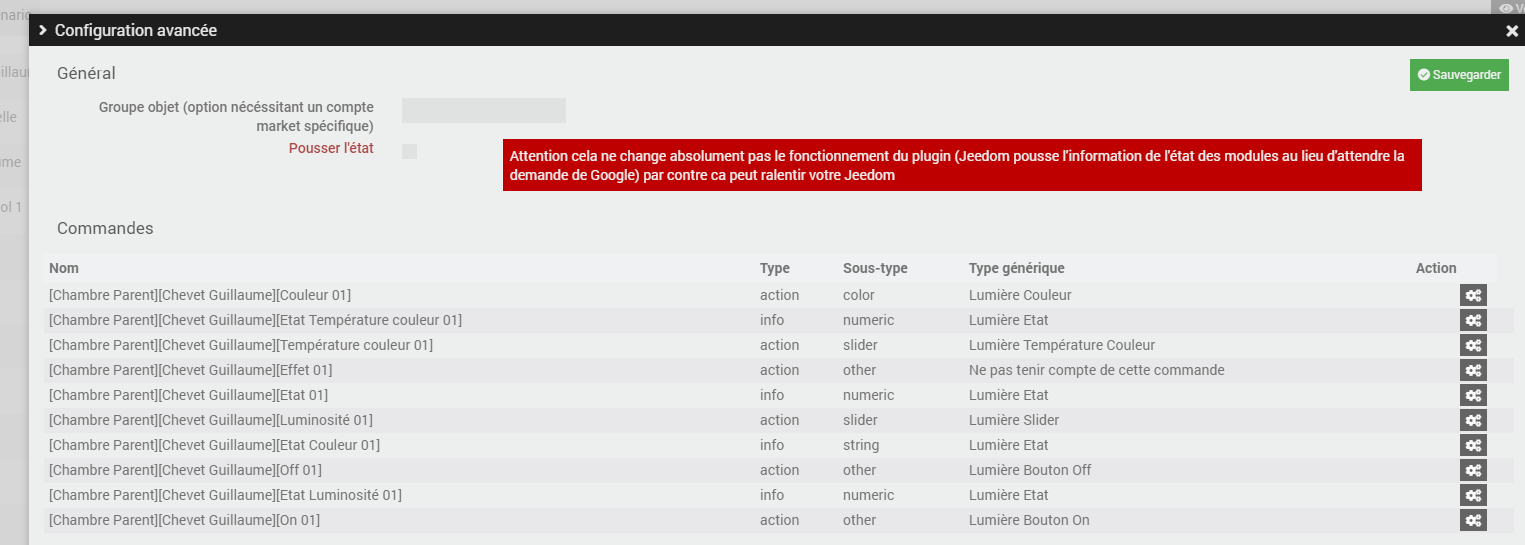Viewport: 1525px width, 545px height.
Task: Click the Sous-type column header
Action: coord(875,268)
